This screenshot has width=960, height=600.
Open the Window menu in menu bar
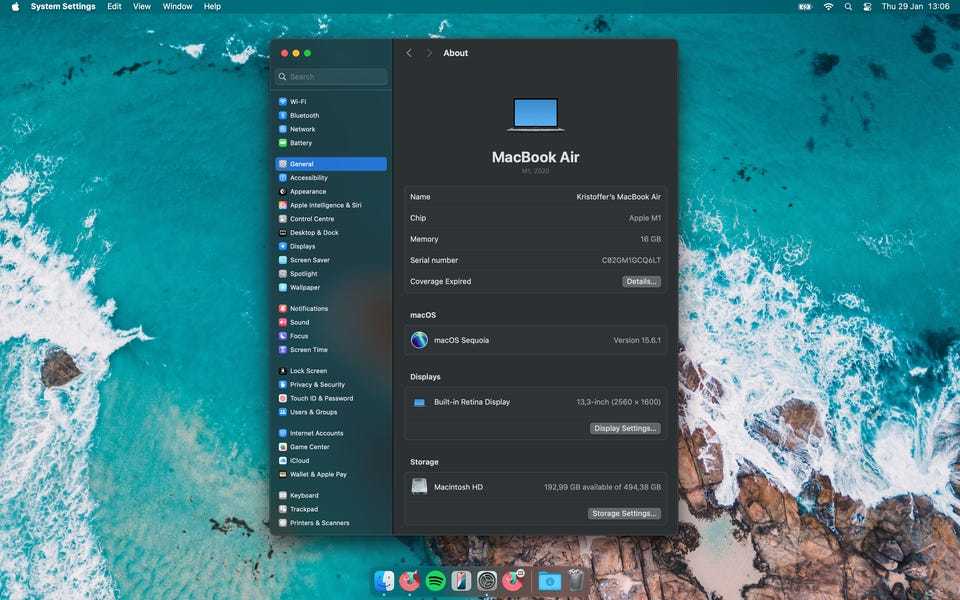point(177,7)
